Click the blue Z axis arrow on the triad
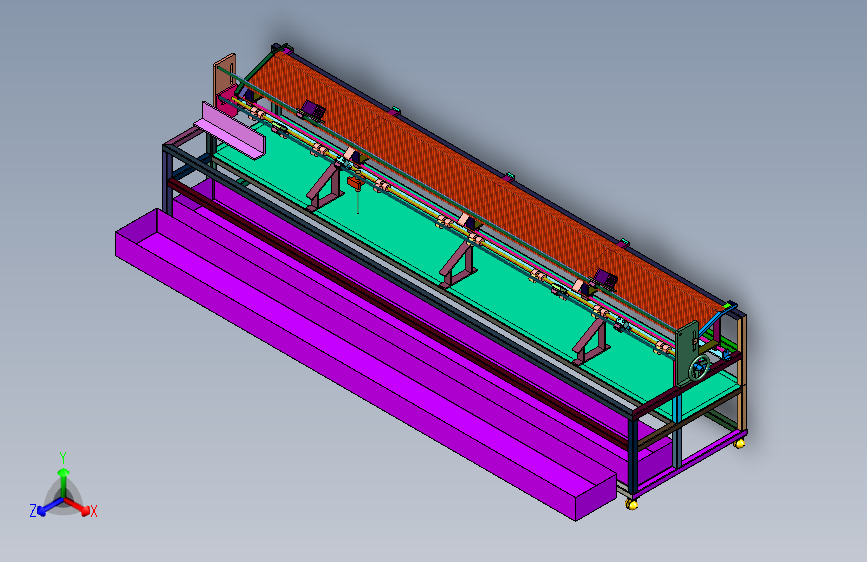867x562 pixels. click(x=49, y=507)
